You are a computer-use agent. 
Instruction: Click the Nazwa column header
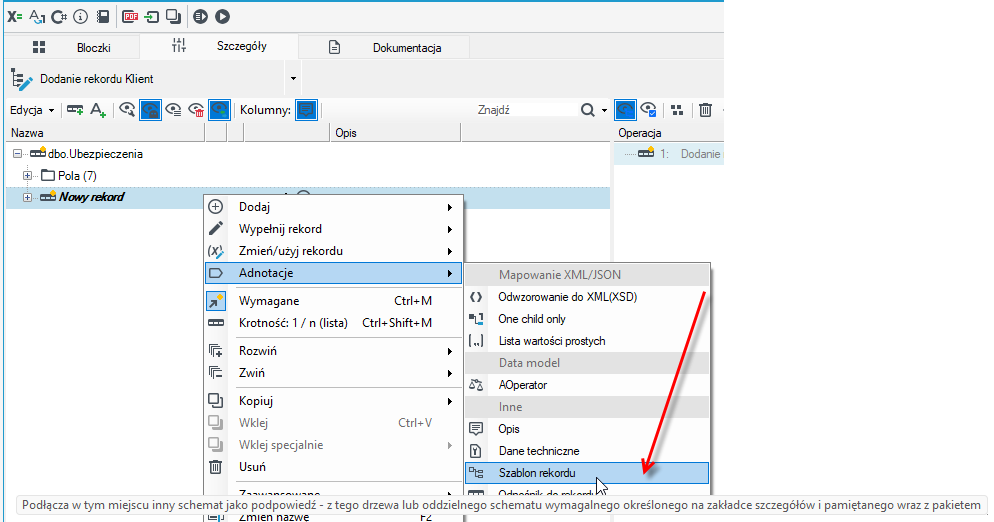coord(105,133)
